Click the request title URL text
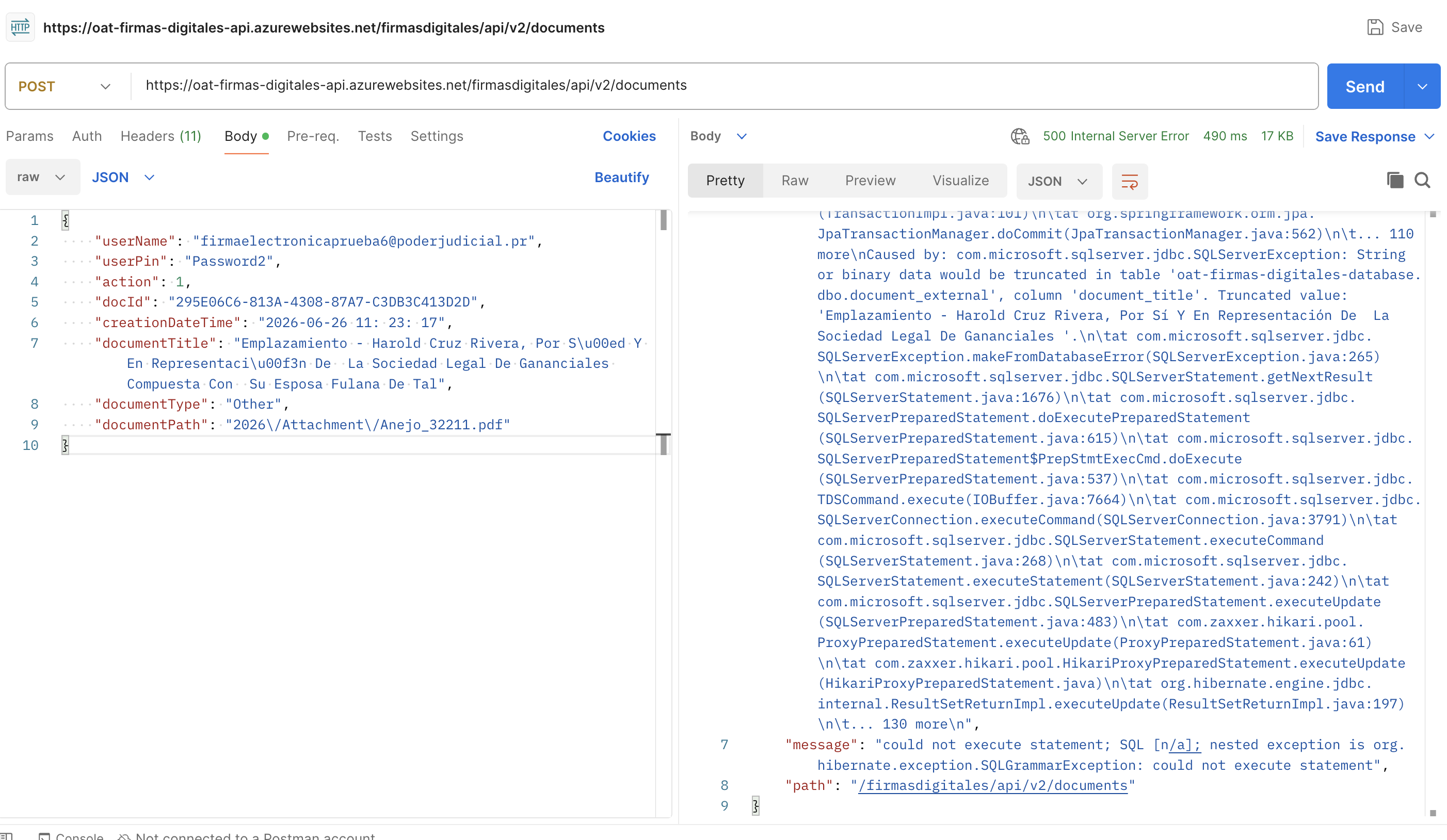Viewport: 1447px width, 840px height. click(x=324, y=27)
